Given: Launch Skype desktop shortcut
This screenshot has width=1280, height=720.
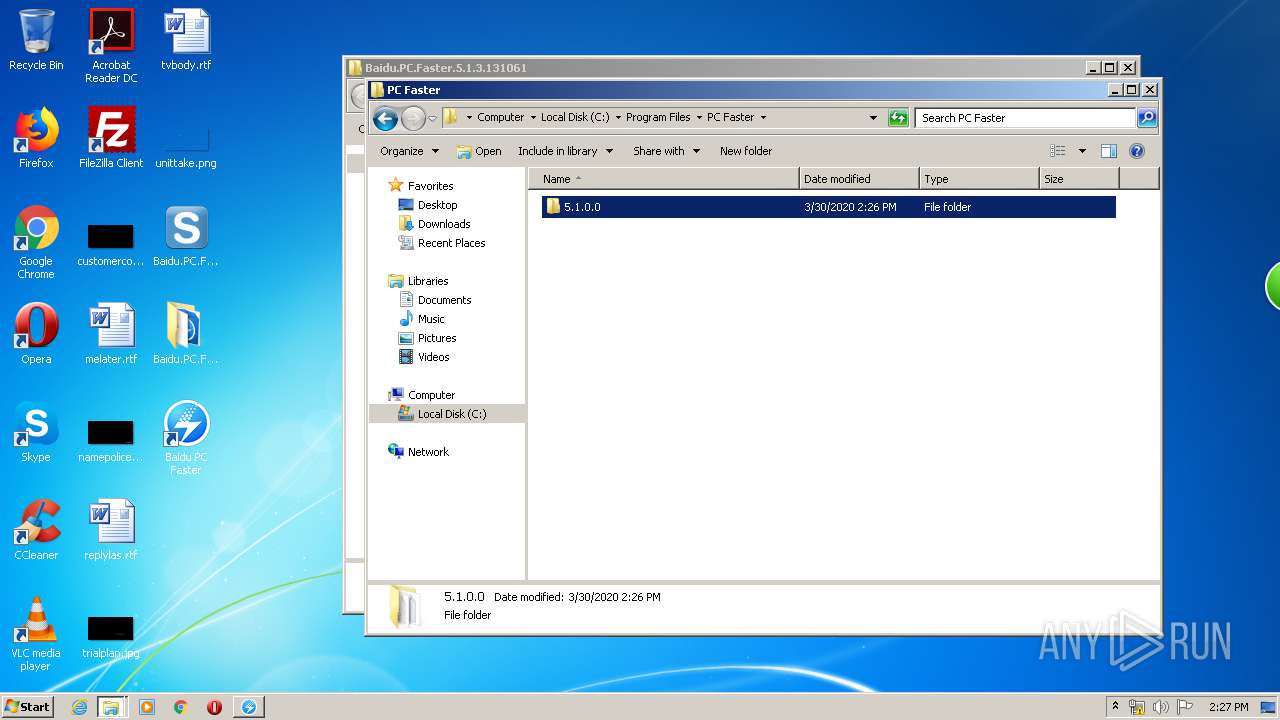Looking at the screenshot, I should pos(36,432).
